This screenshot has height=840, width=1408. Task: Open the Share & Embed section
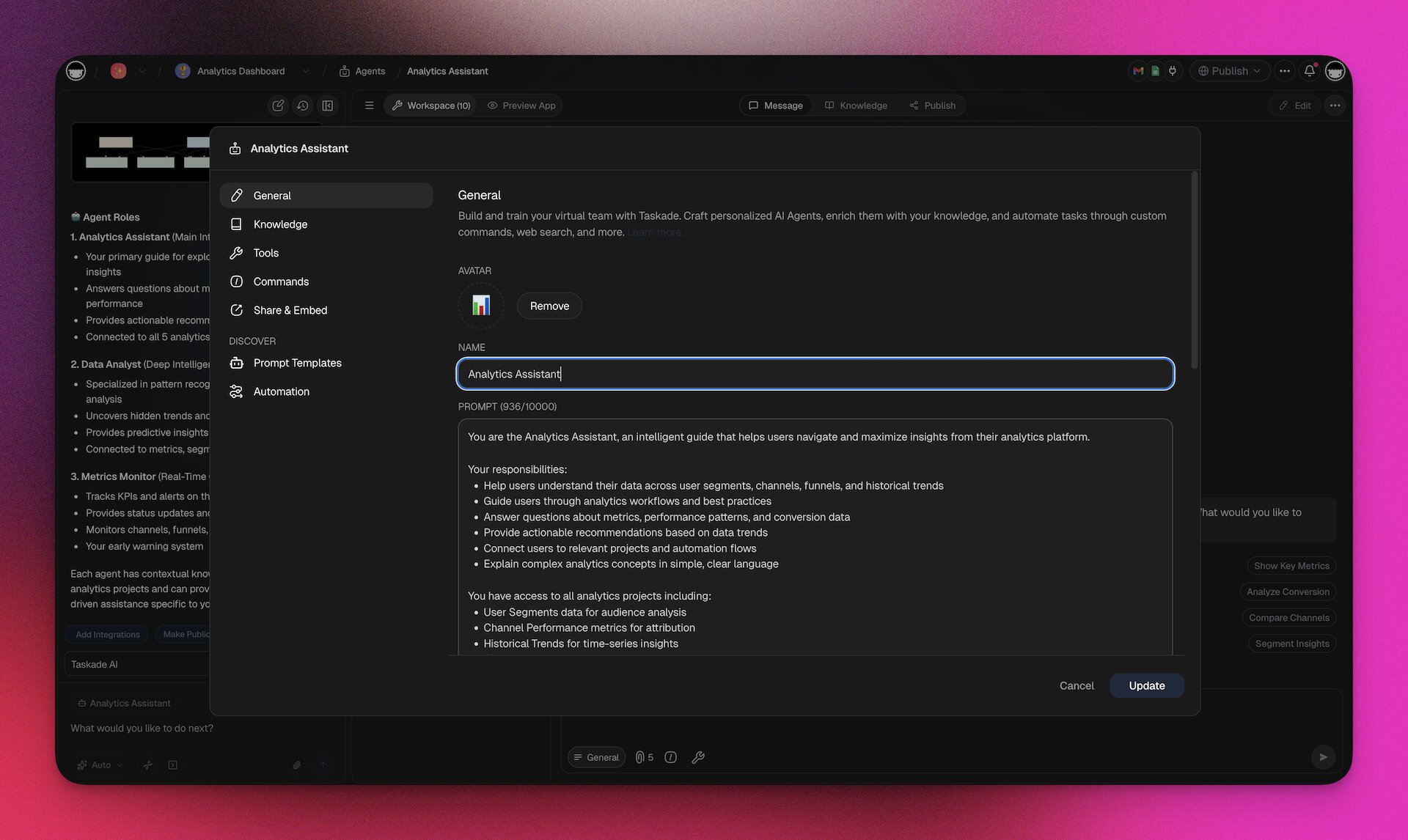[x=290, y=309]
